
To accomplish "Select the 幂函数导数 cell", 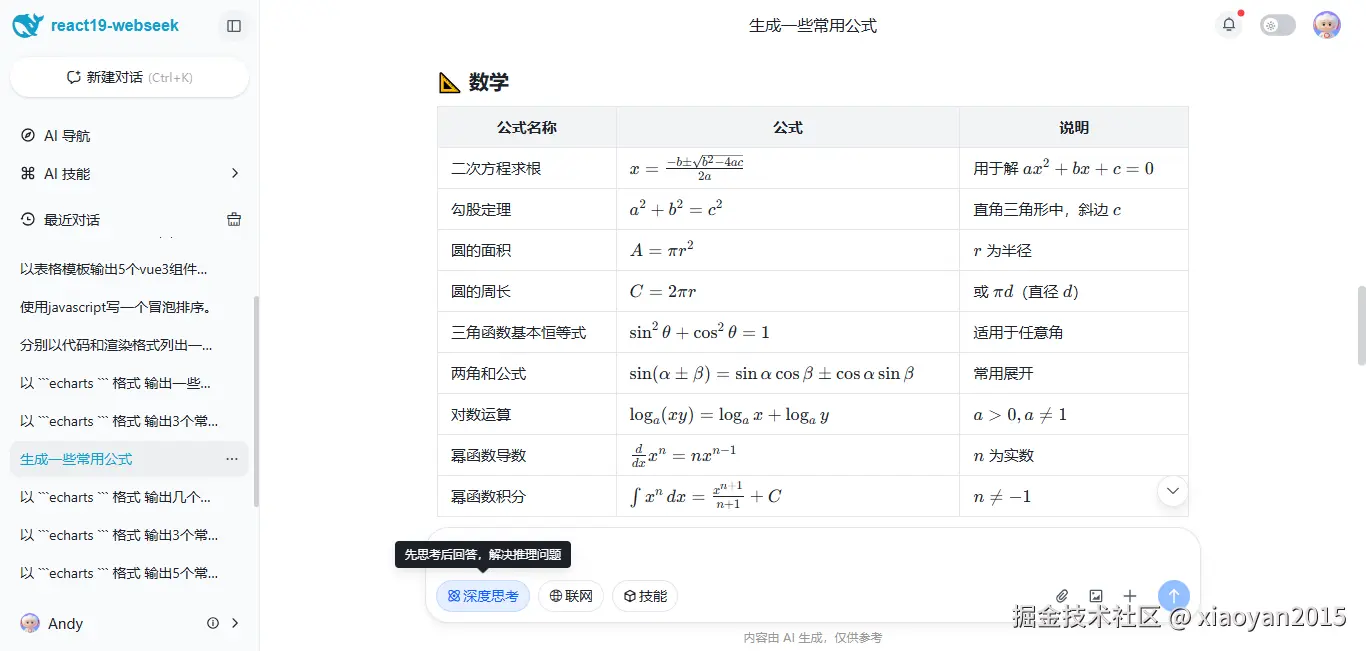I will pos(527,455).
